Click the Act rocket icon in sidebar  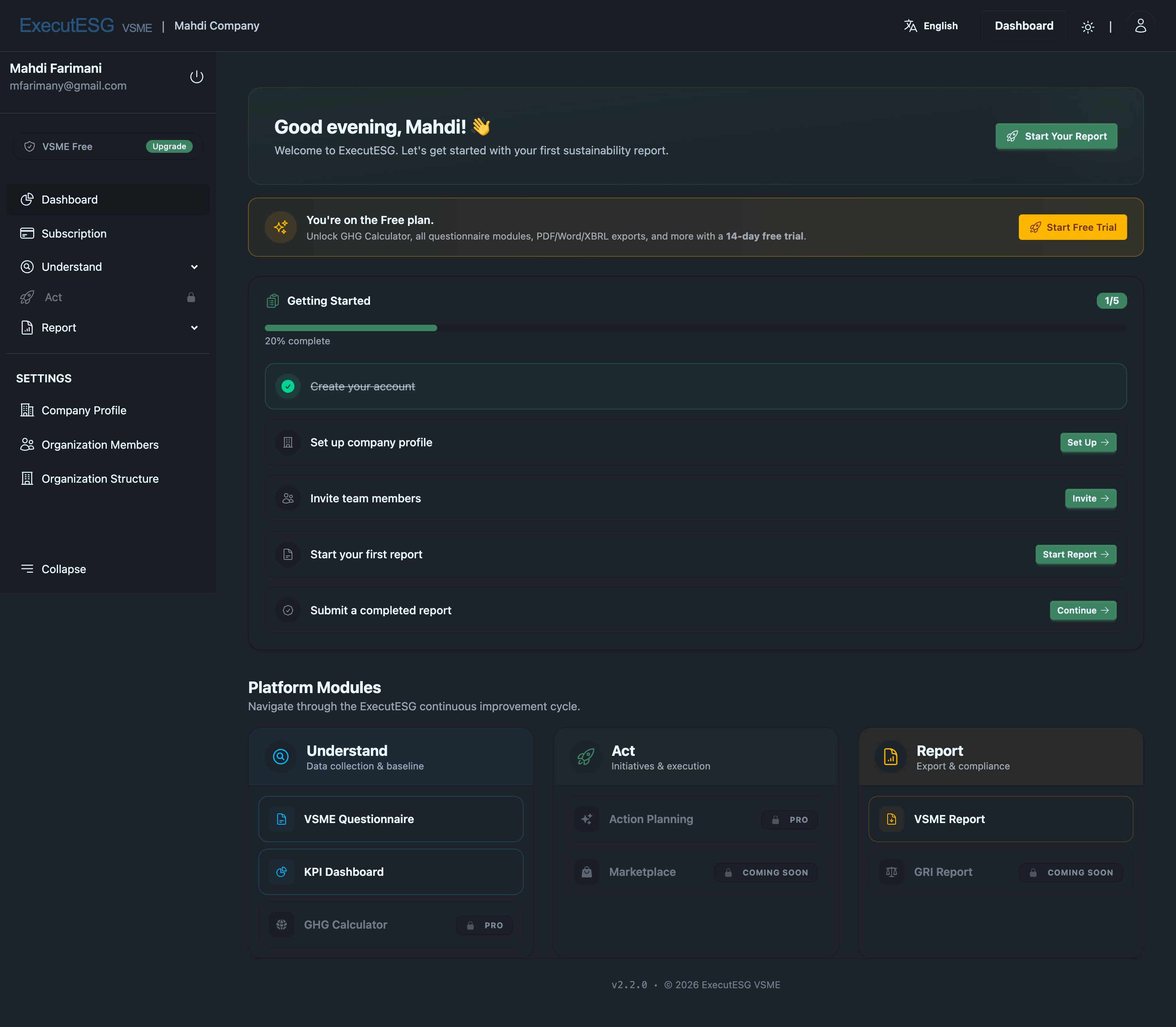[x=27, y=298]
